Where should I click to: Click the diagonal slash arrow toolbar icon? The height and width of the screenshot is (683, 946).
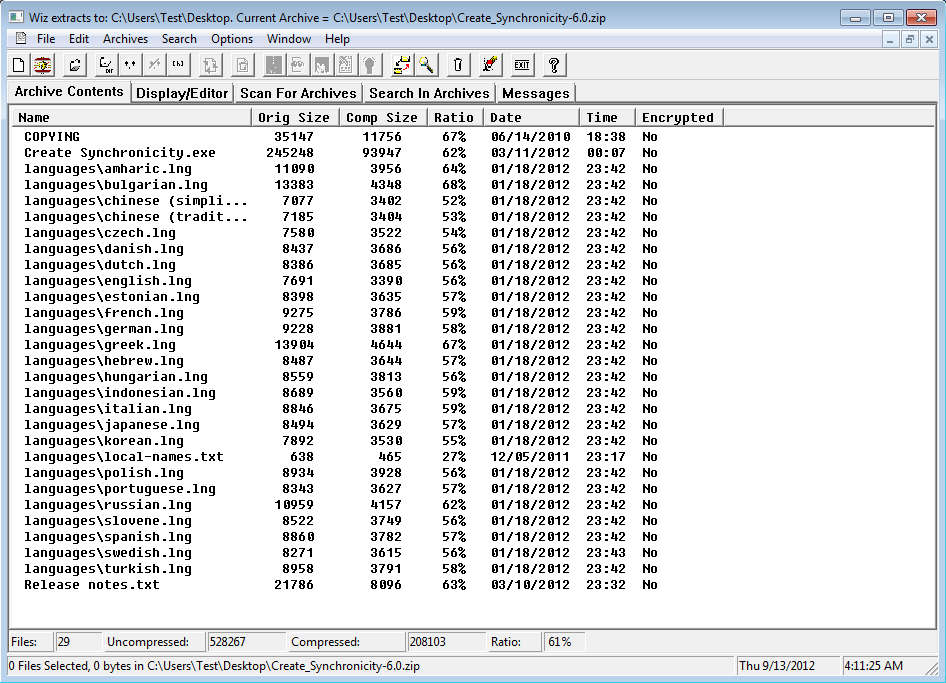154,65
